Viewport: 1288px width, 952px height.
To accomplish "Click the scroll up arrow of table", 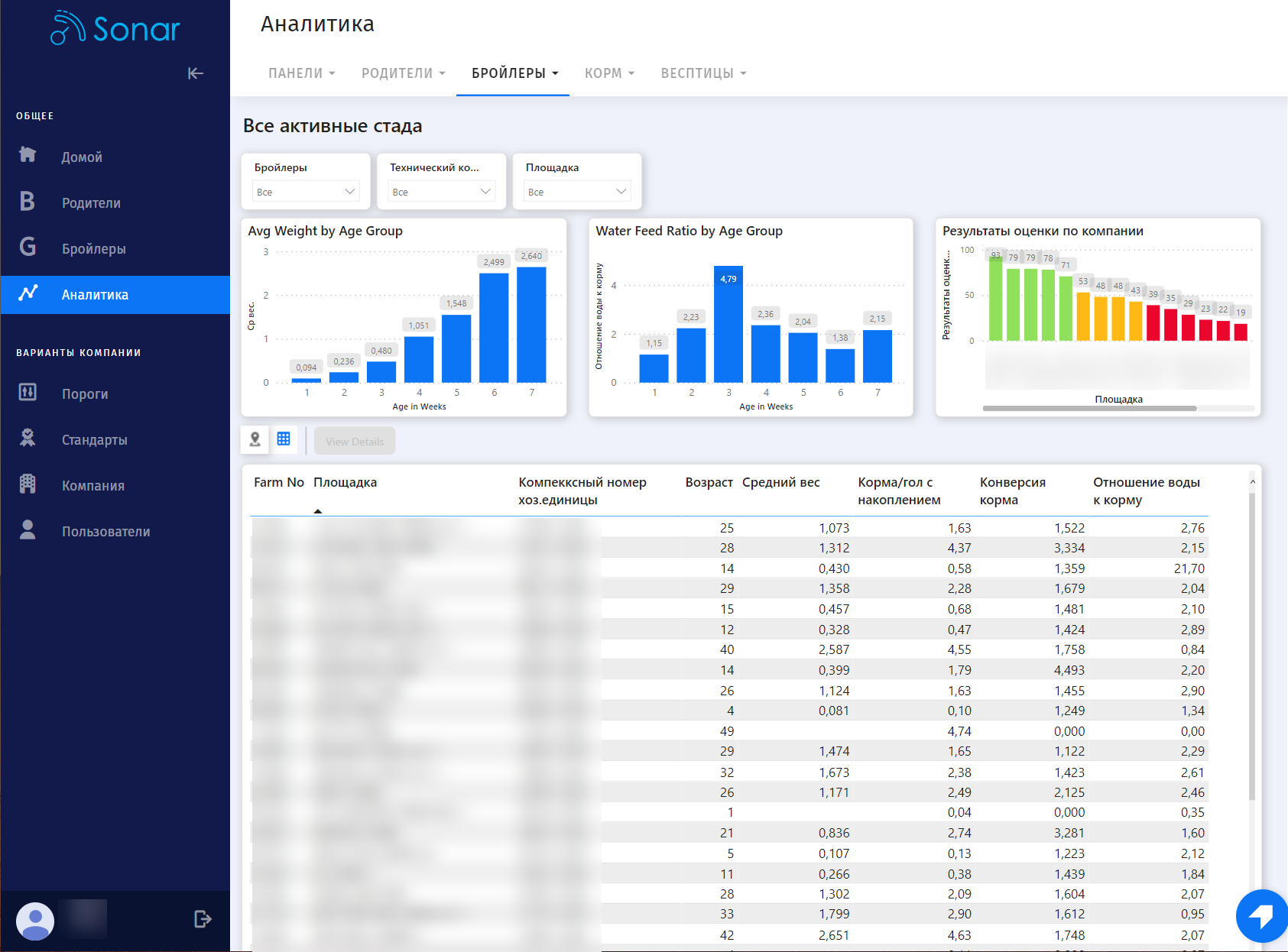I will pos(1252,482).
